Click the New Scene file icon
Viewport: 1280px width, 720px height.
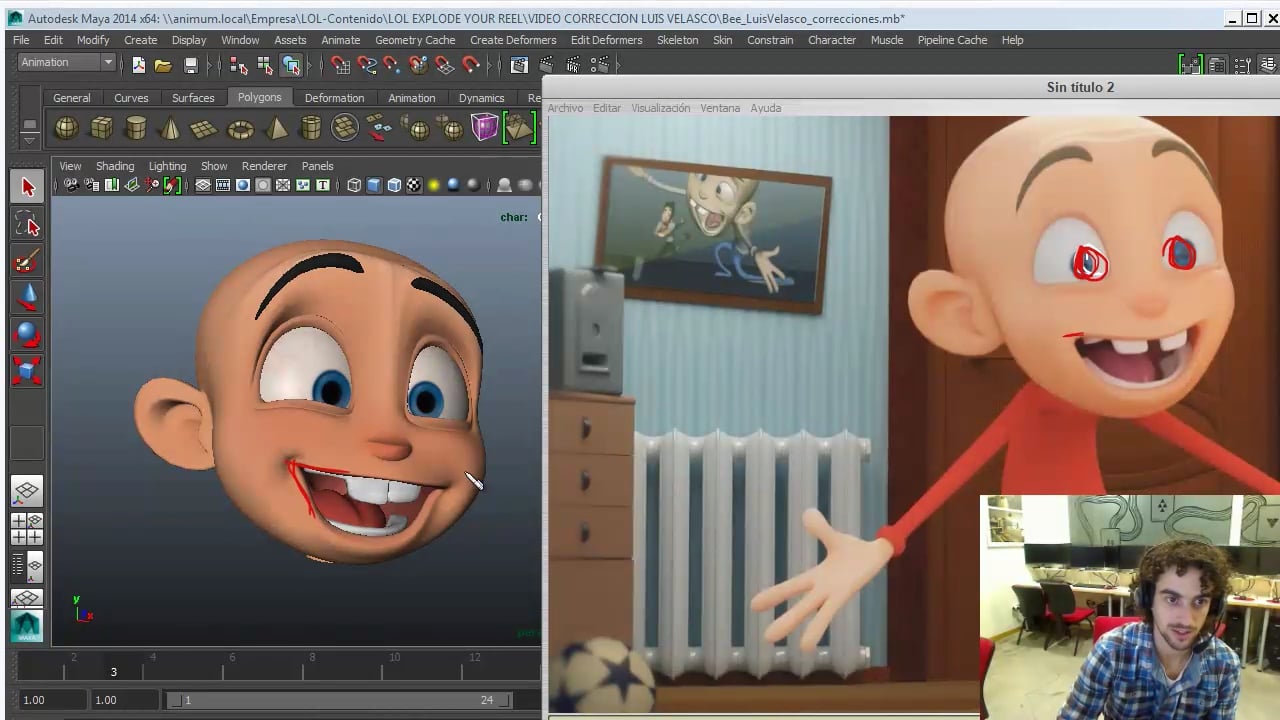click(x=138, y=65)
